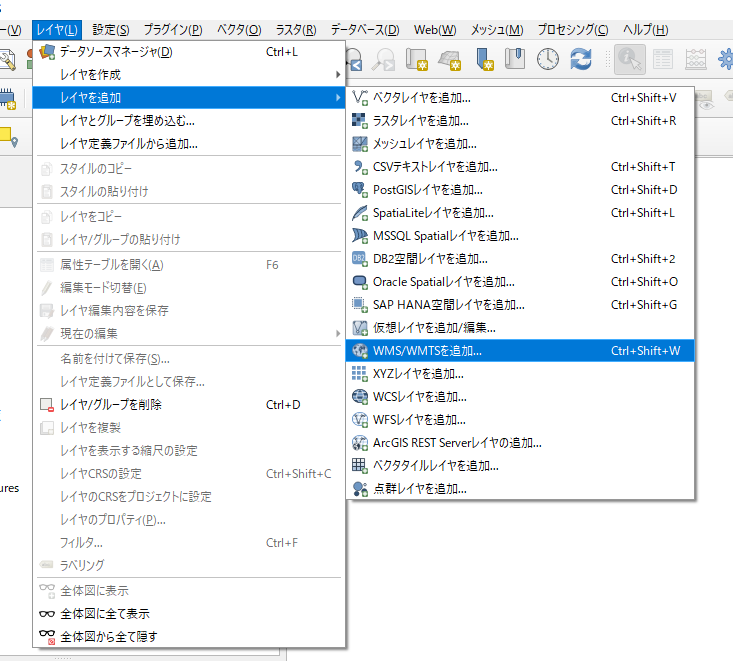This screenshot has width=733, height=661.
Task: Open the プラグイン(P) menu
Action: pyautogui.click(x=173, y=30)
